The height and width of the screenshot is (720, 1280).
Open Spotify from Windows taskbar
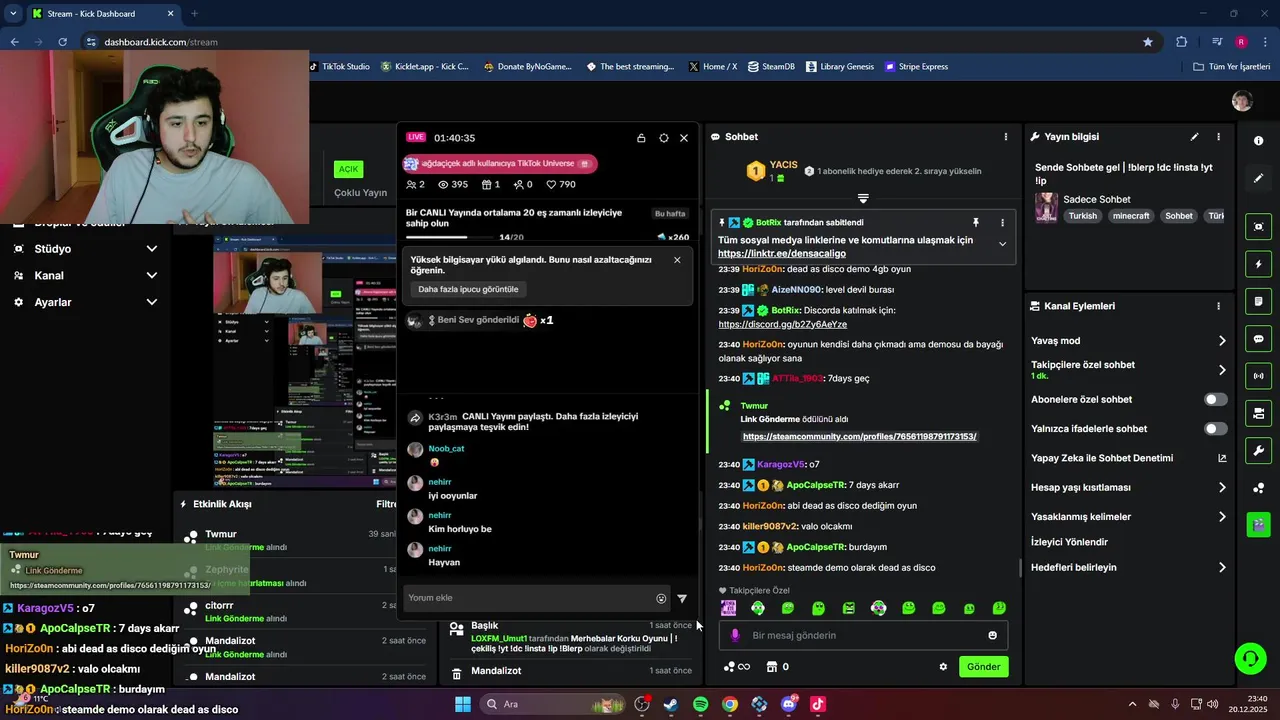(x=700, y=704)
